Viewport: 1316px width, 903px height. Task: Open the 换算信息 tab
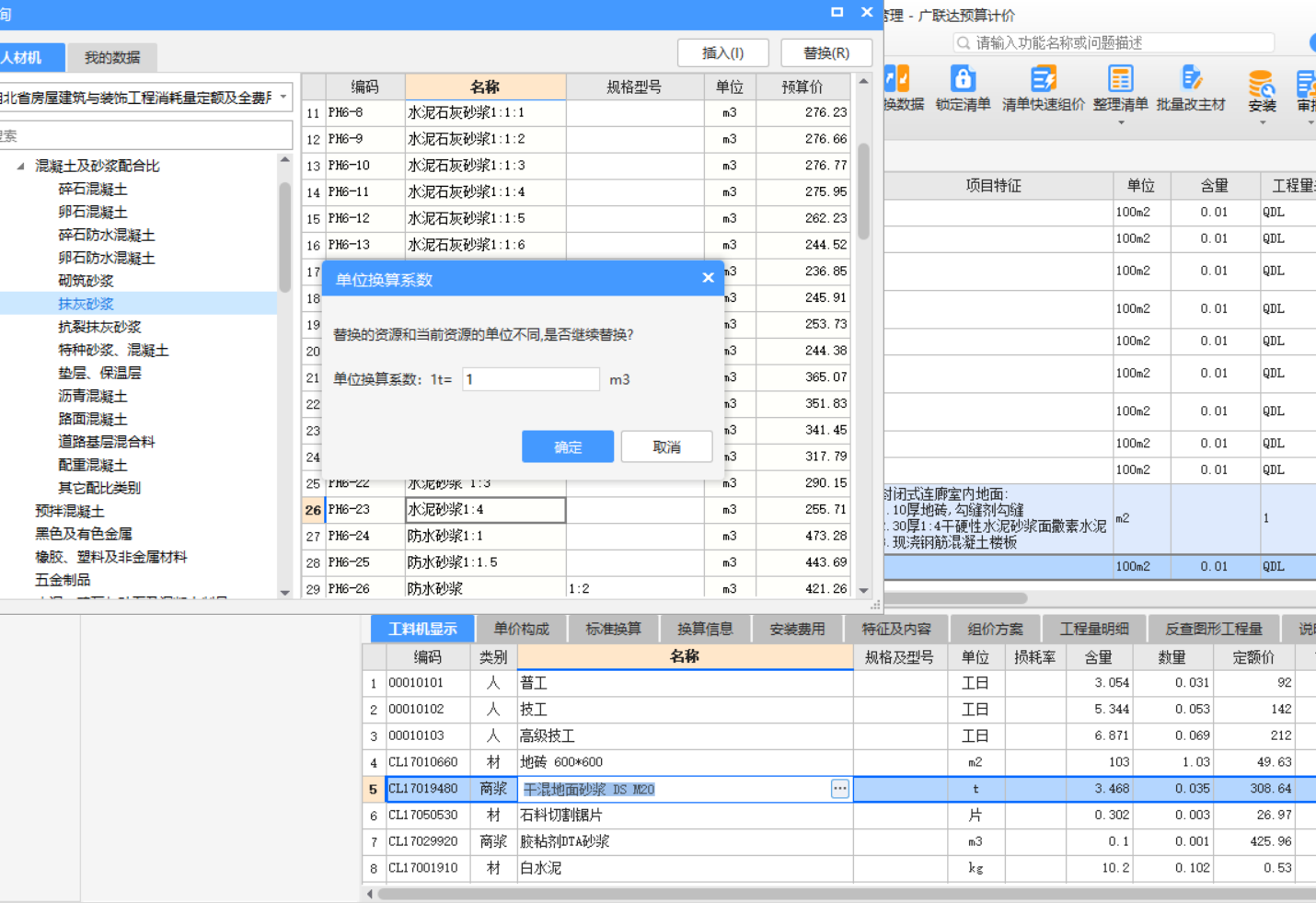tap(705, 629)
